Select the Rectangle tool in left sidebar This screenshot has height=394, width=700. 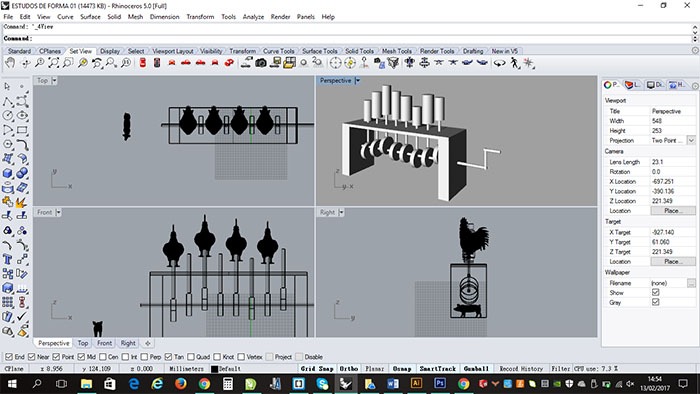tap(22, 130)
